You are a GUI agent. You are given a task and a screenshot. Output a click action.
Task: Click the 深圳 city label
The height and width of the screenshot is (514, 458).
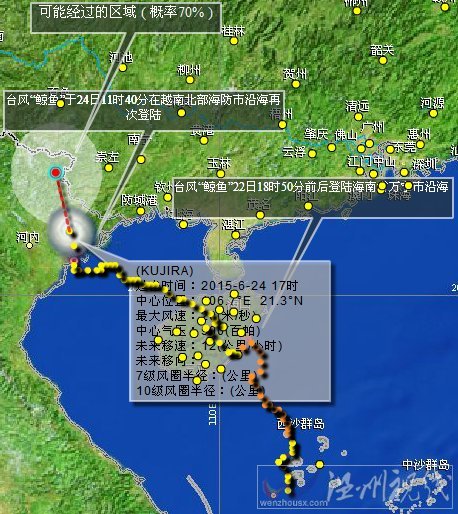[424, 164]
